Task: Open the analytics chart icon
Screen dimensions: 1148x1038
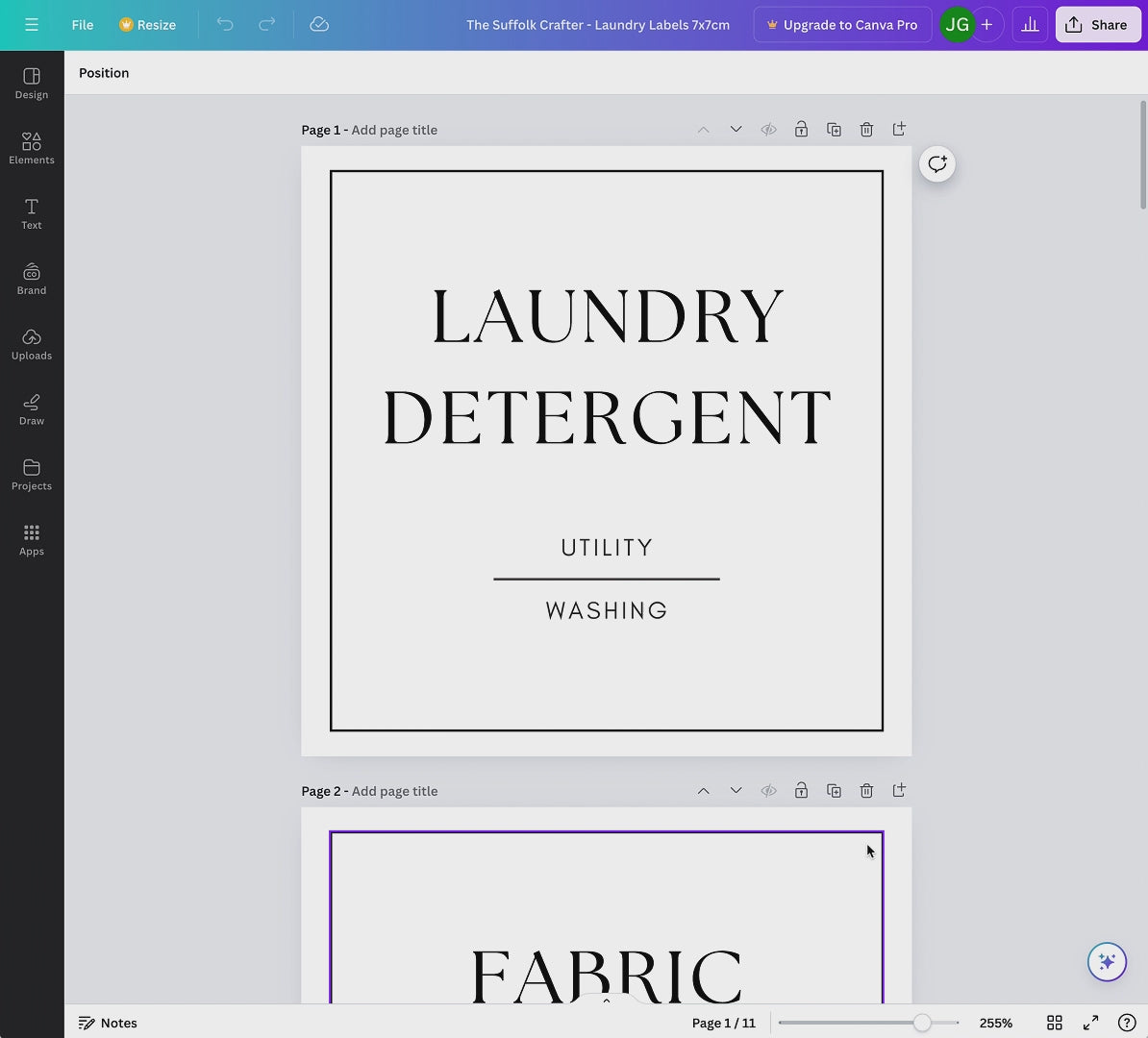Action: (x=1030, y=25)
